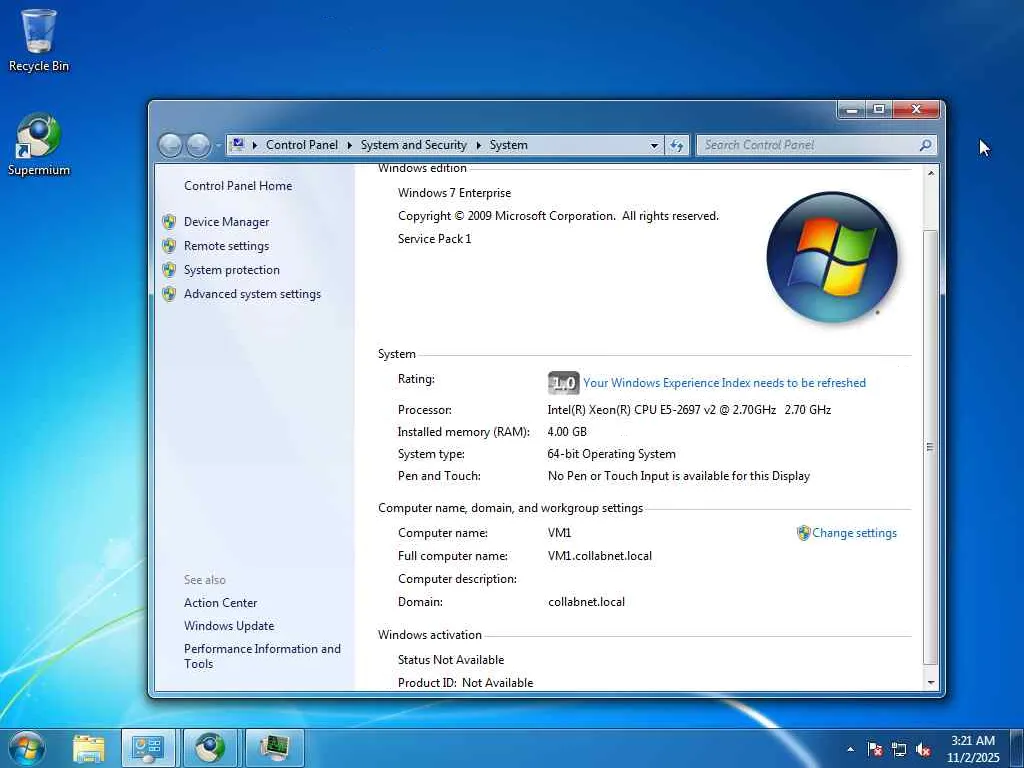Click the 4.00 GB memory value

(567, 432)
